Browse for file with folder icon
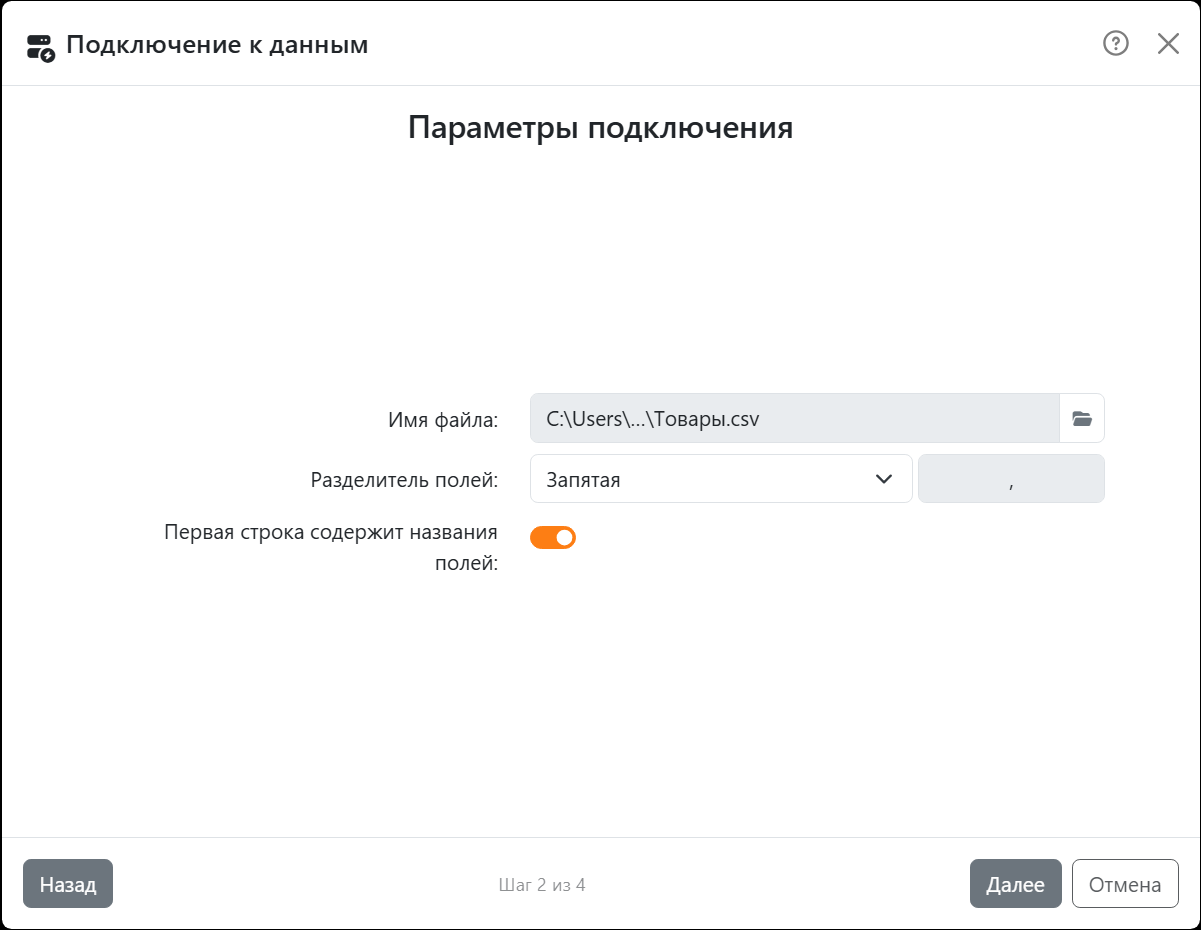 click(1082, 418)
